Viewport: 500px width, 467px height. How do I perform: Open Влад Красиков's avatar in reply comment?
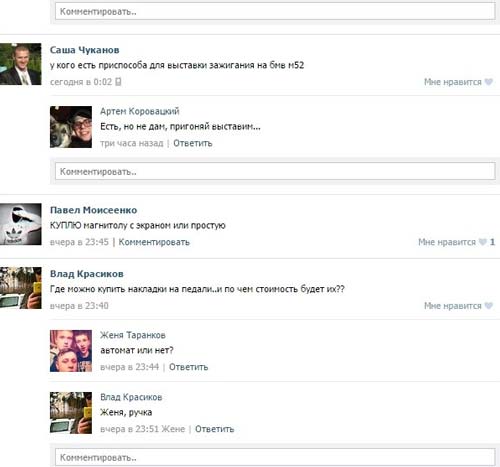point(71,413)
